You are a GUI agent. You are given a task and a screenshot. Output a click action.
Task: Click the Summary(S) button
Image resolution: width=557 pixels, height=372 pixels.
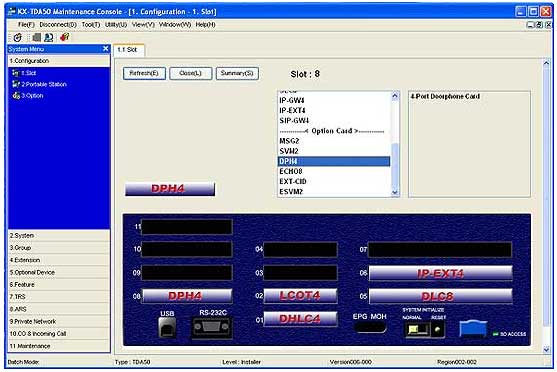[x=237, y=74]
